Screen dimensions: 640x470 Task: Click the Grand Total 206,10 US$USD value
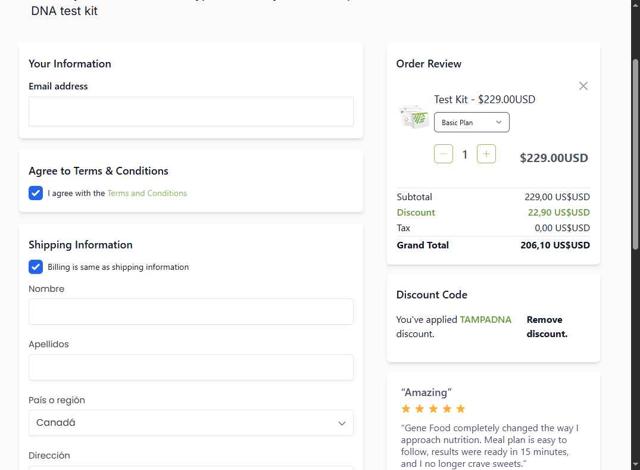pyautogui.click(x=555, y=245)
